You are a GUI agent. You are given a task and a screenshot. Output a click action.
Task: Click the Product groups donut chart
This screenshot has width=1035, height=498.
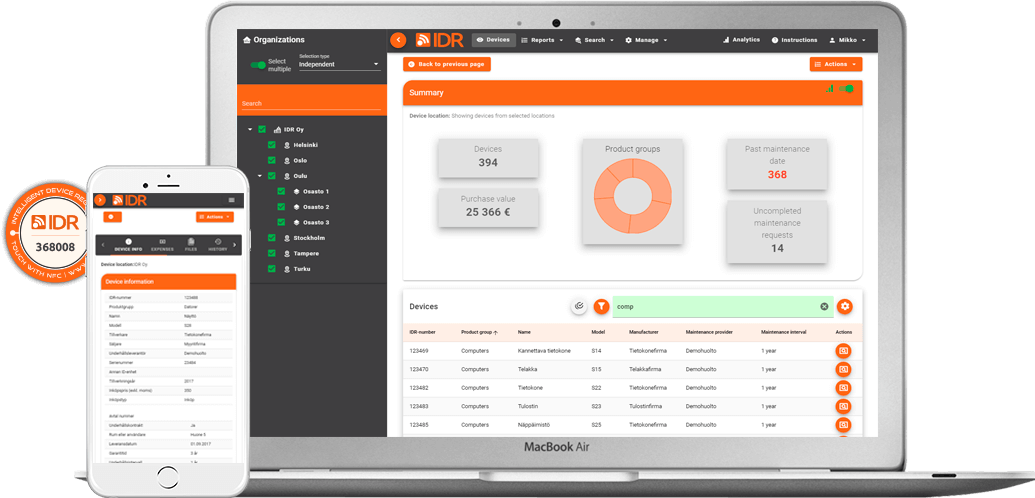632,197
